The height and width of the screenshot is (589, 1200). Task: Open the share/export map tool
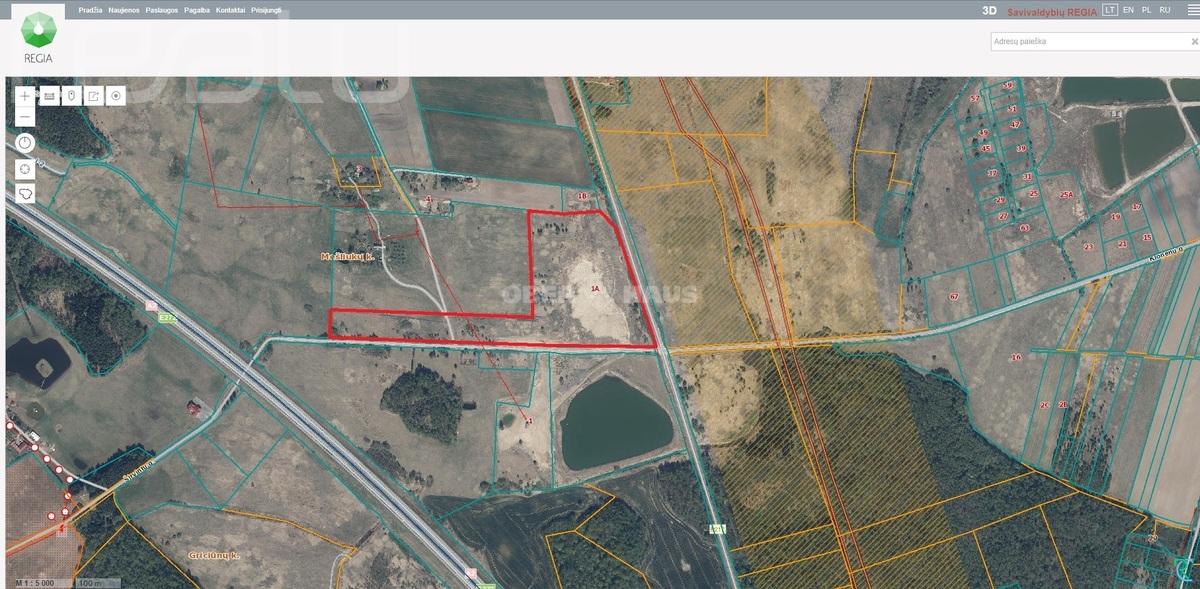pos(93,96)
